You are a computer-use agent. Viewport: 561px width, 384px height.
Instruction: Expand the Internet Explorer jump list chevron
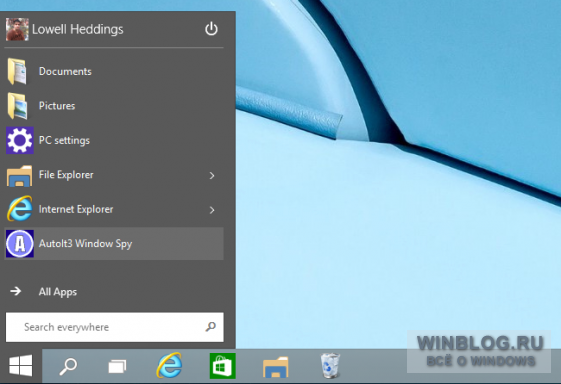pos(212,210)
